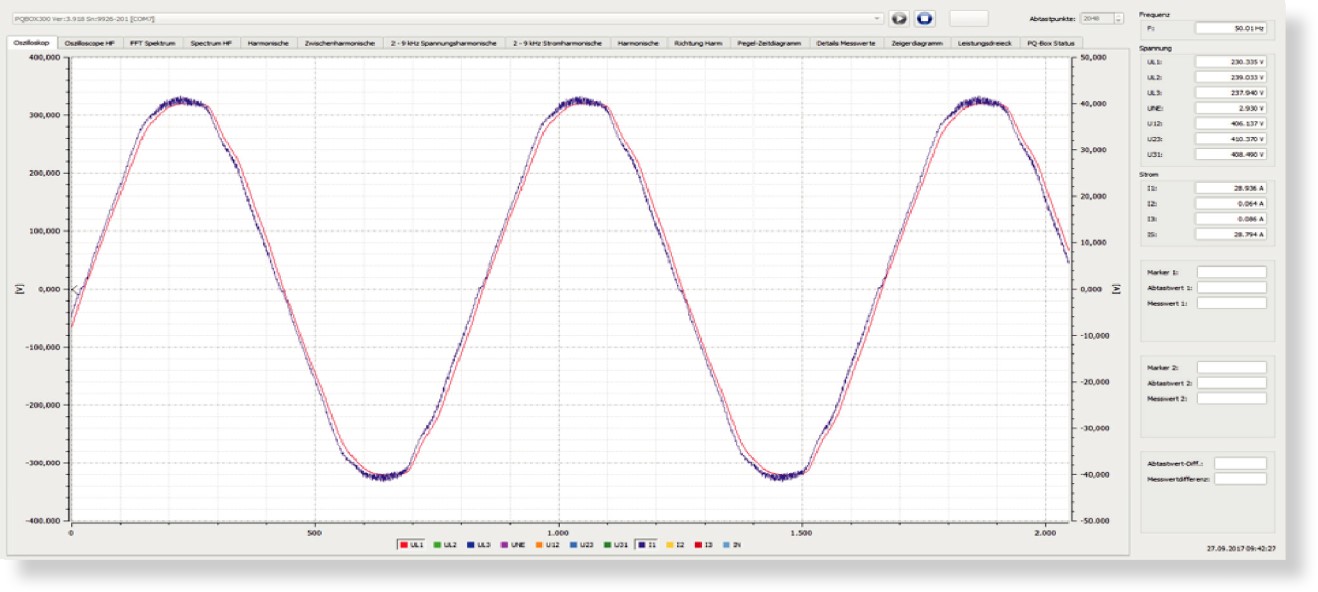The image size is (1318, 592).
Task: Open the Oszilloscope HF tab
Action: (x=91, y=43)
